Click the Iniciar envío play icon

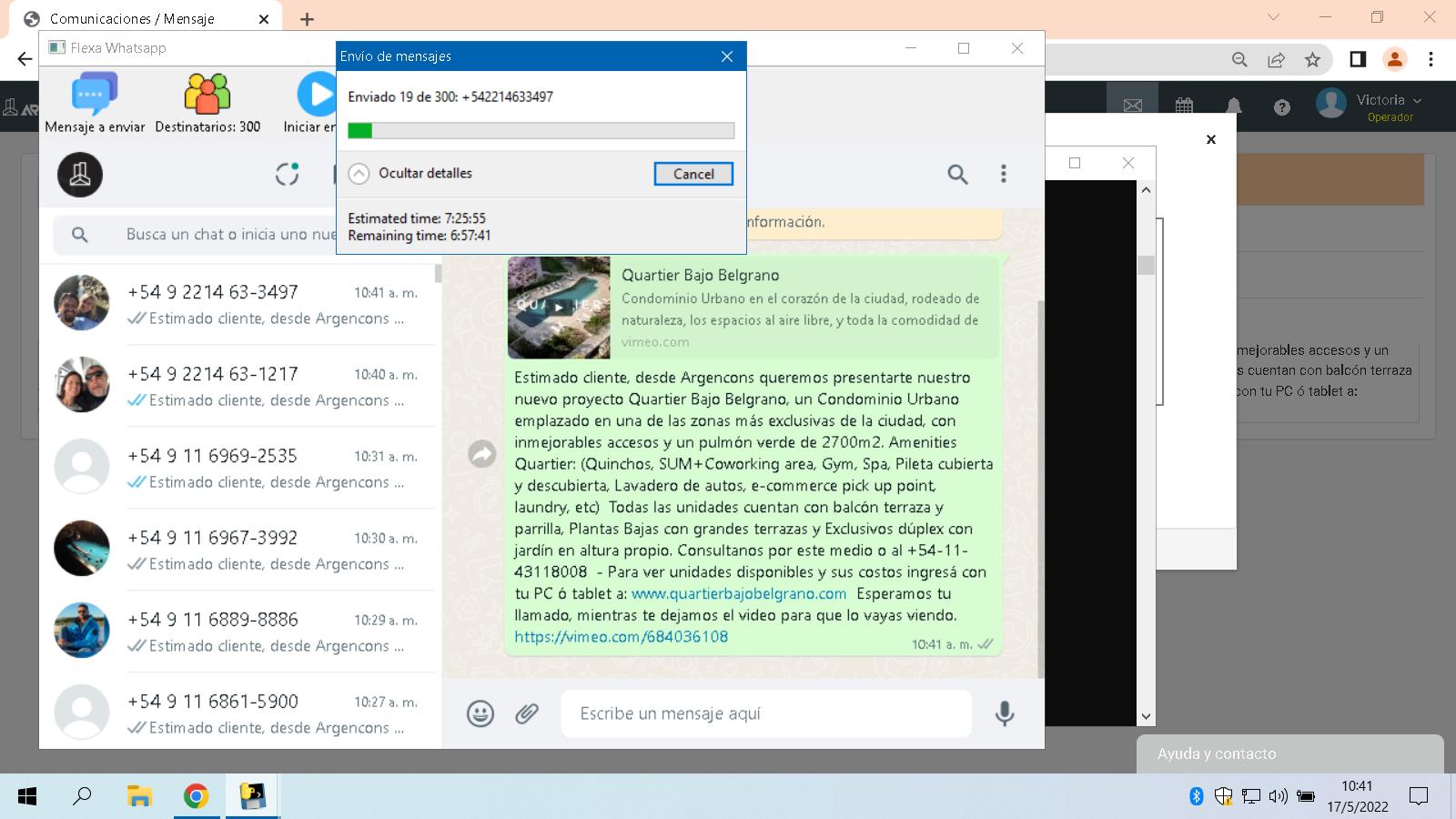[x=318, y=95]
